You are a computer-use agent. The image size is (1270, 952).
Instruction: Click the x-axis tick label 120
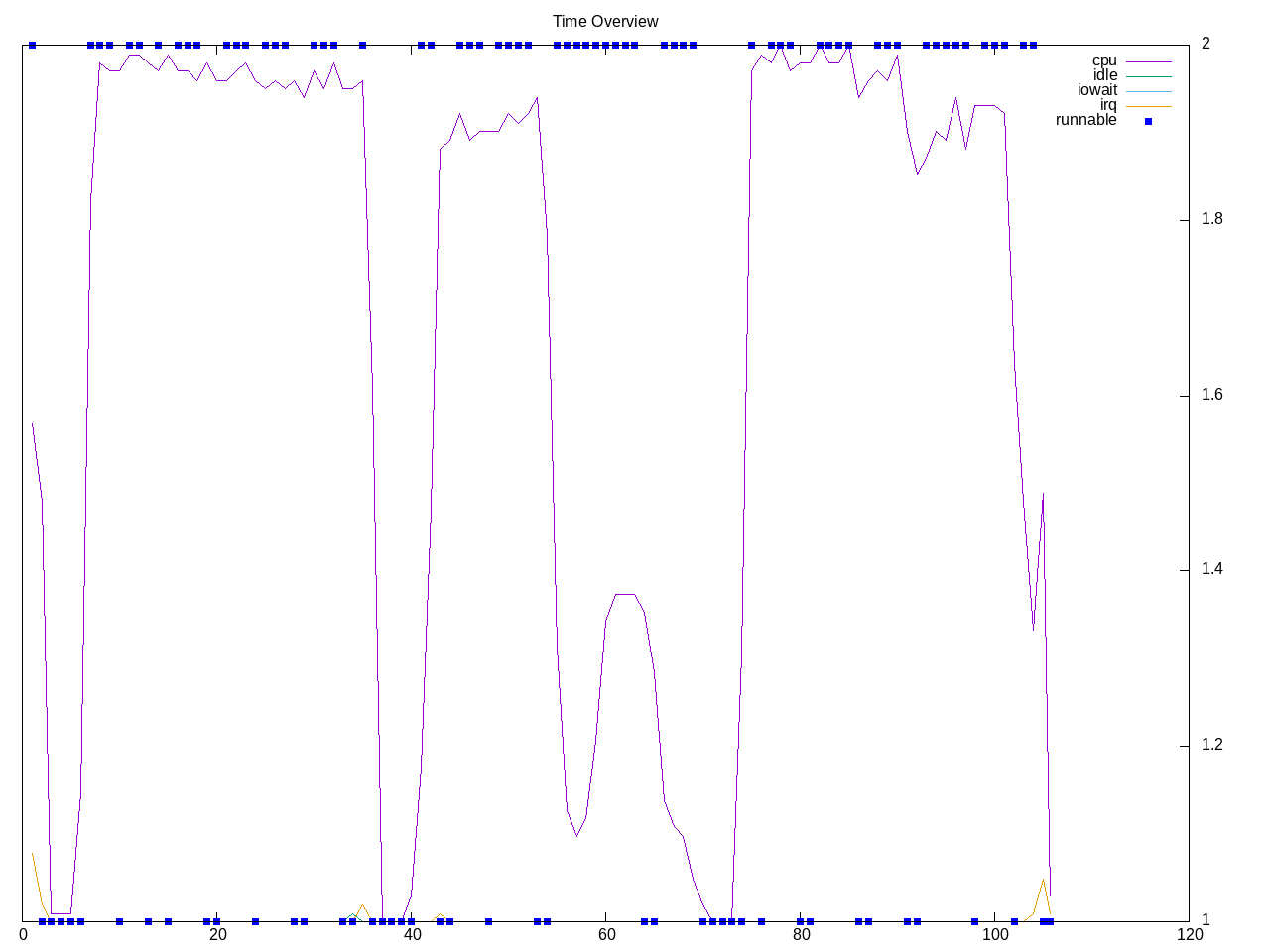coord(1188,935)
